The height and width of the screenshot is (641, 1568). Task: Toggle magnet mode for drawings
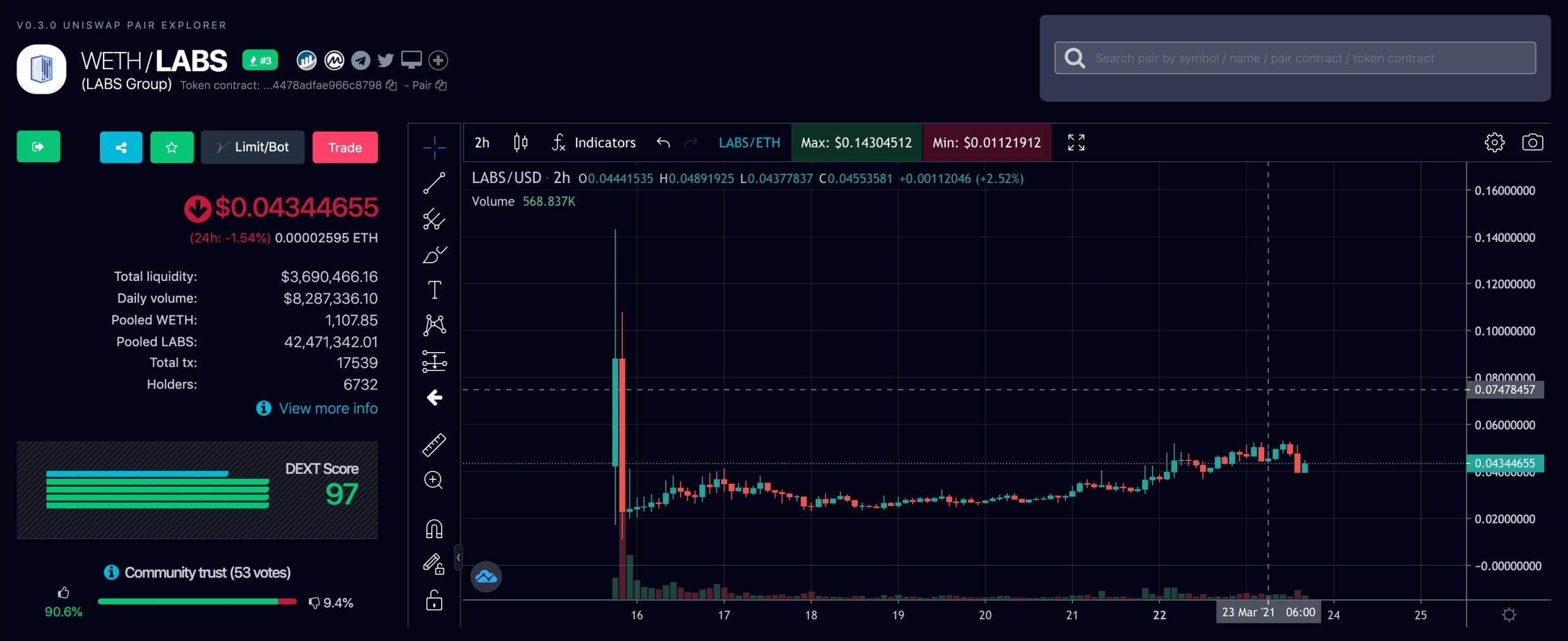434,528
